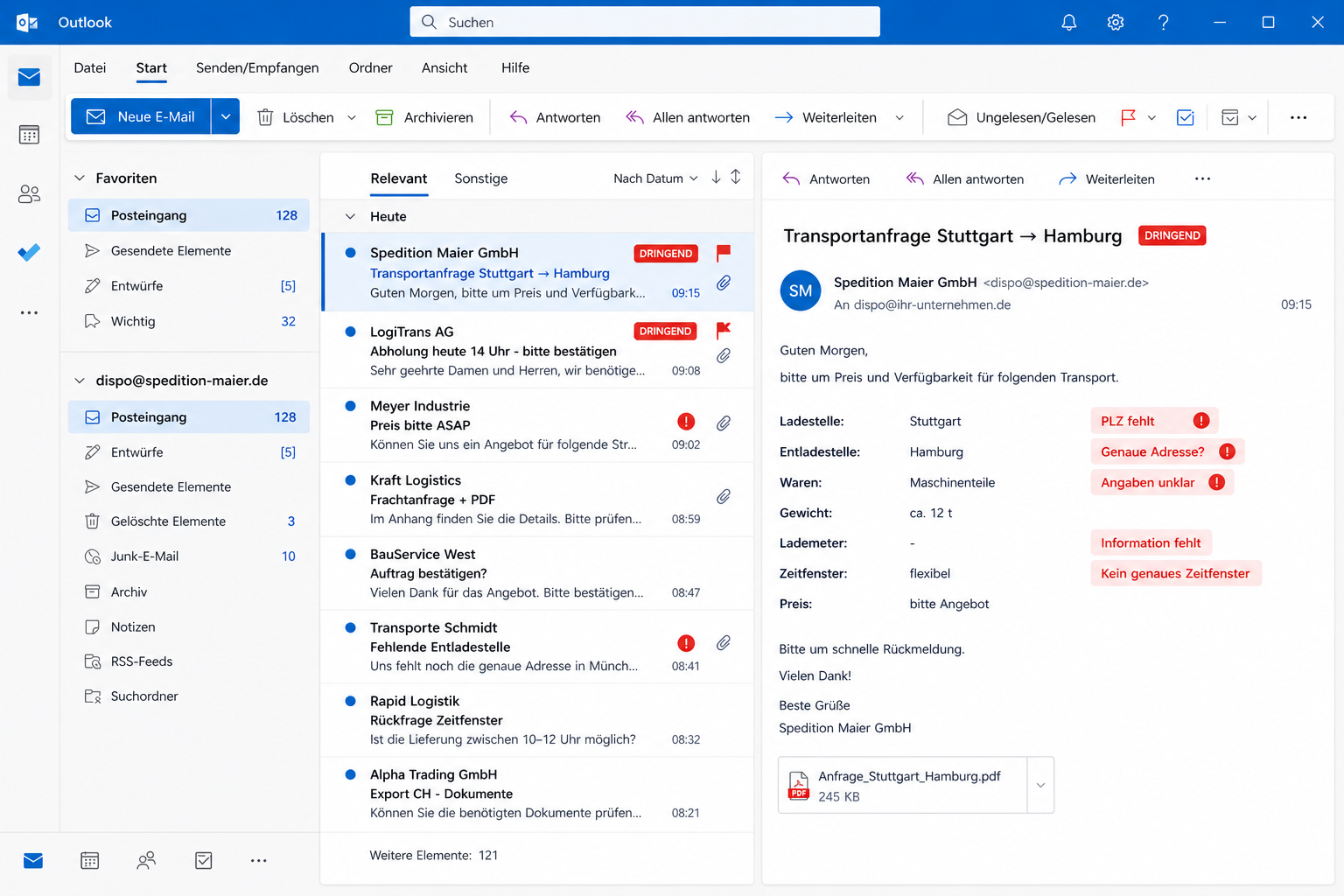
Task: Open Wichtig favorite folder
Action: (x=189, y=321)
